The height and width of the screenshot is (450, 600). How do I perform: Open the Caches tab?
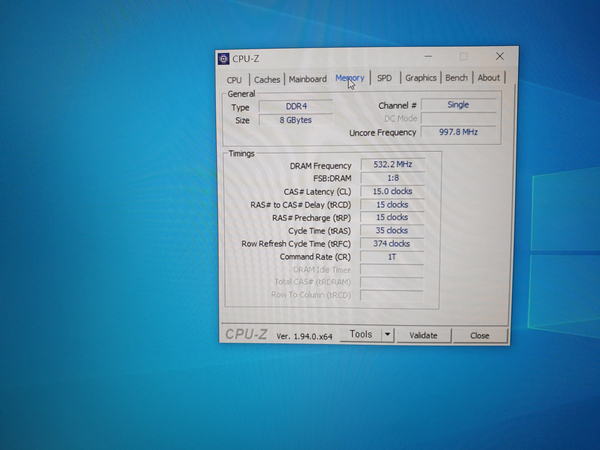(267, 80)
